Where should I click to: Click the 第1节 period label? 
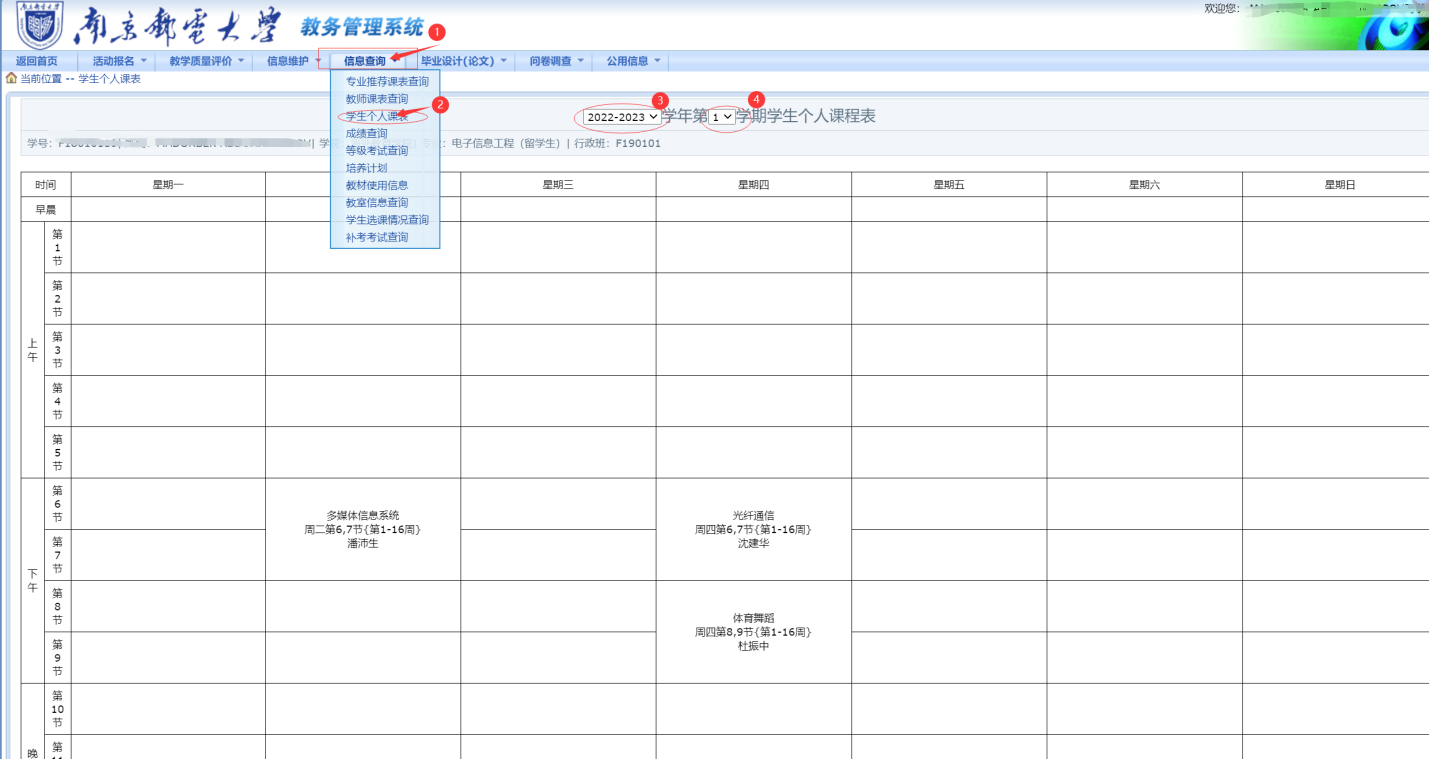coord(57,247)
